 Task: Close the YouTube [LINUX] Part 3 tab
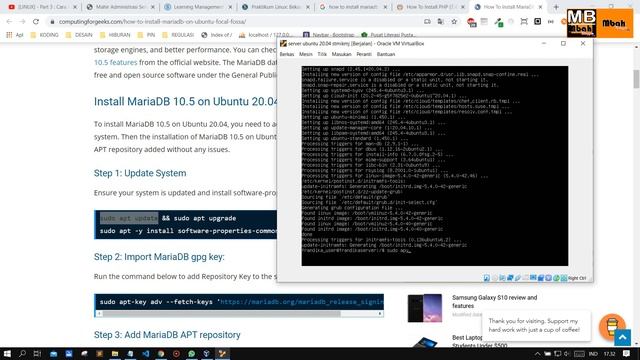tap(75, 7)
